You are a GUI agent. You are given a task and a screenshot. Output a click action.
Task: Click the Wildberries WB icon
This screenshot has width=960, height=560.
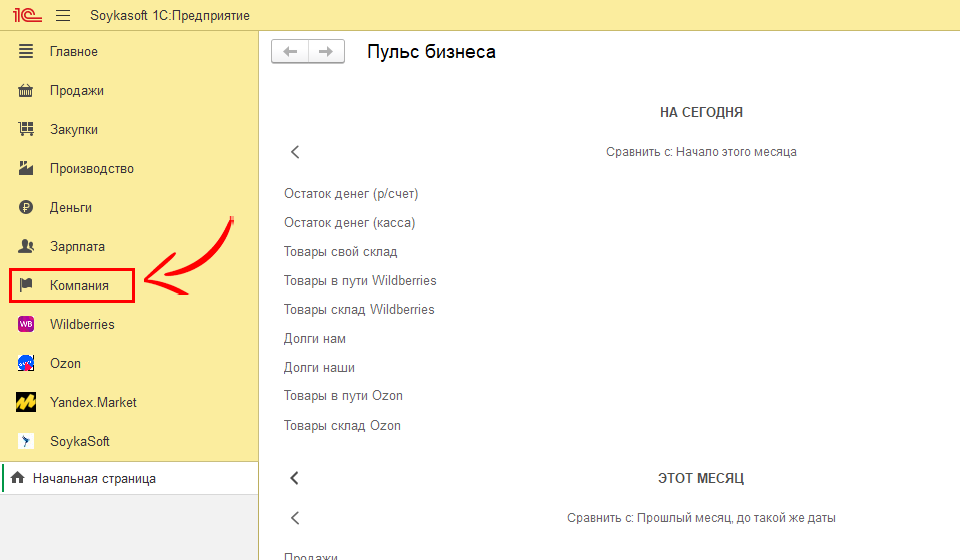(27, 324)
